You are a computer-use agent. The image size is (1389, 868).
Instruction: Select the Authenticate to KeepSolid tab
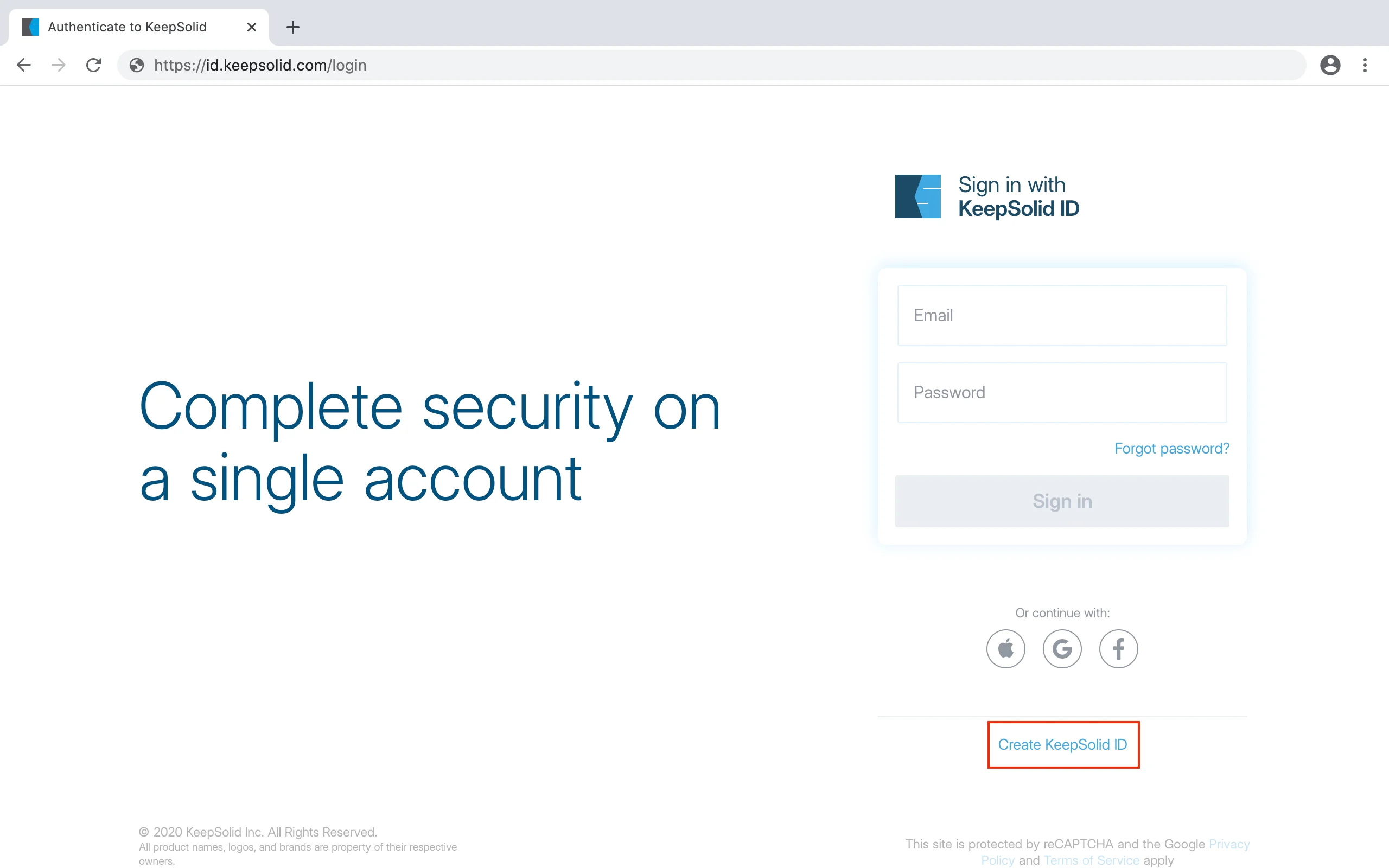point(128,27)
